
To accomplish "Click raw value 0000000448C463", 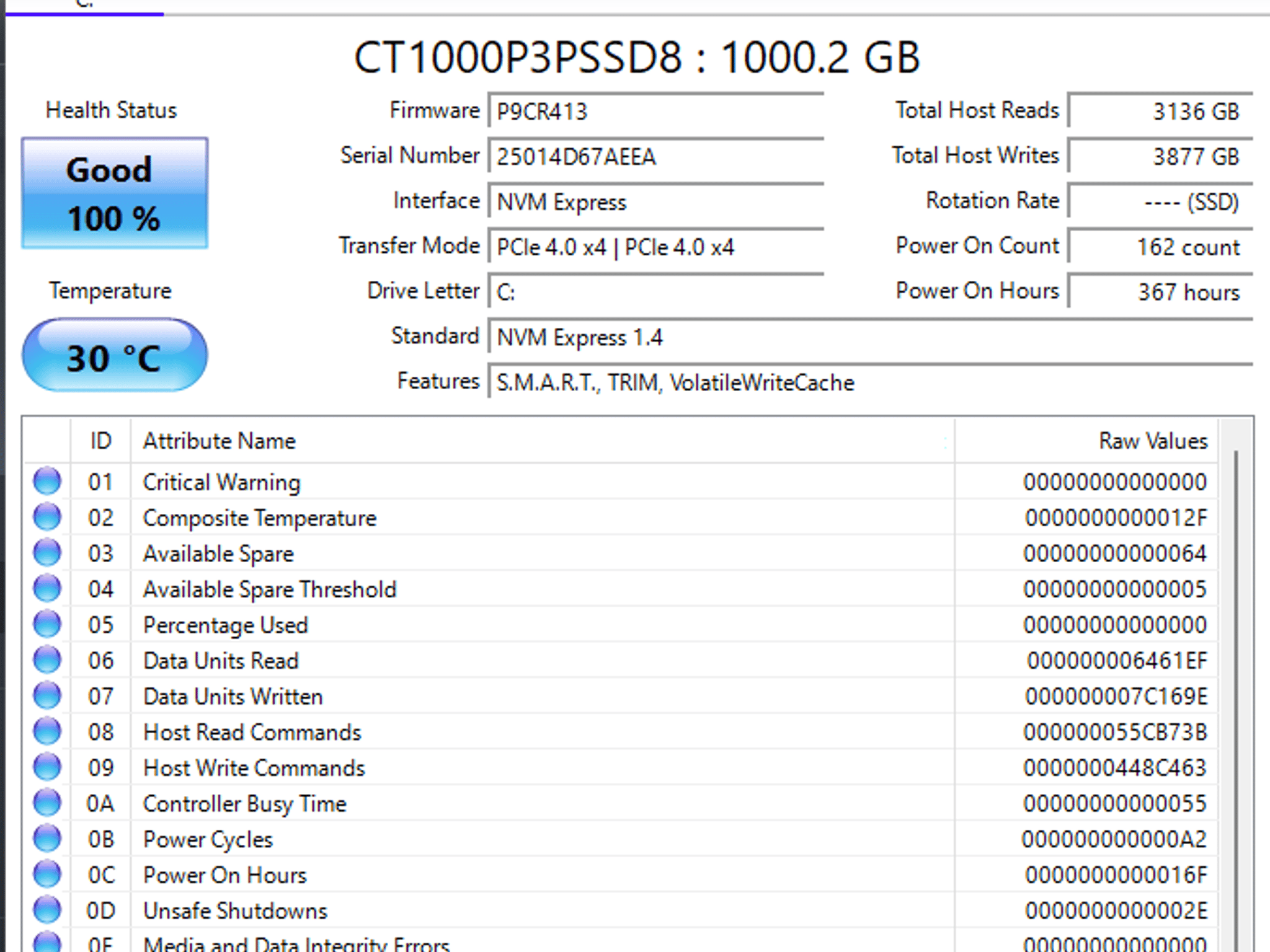I will (x=1115, y=768).
